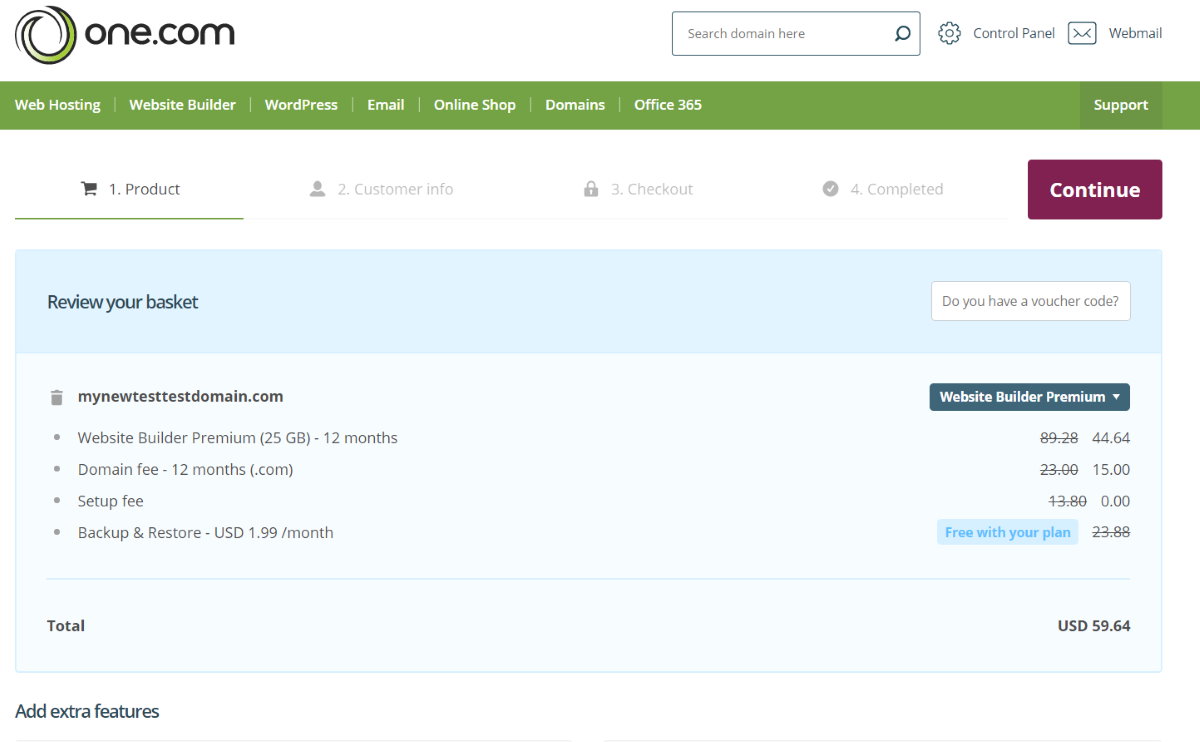
Task: Select Office 365 in navigation bar
Action: (668, 105)
